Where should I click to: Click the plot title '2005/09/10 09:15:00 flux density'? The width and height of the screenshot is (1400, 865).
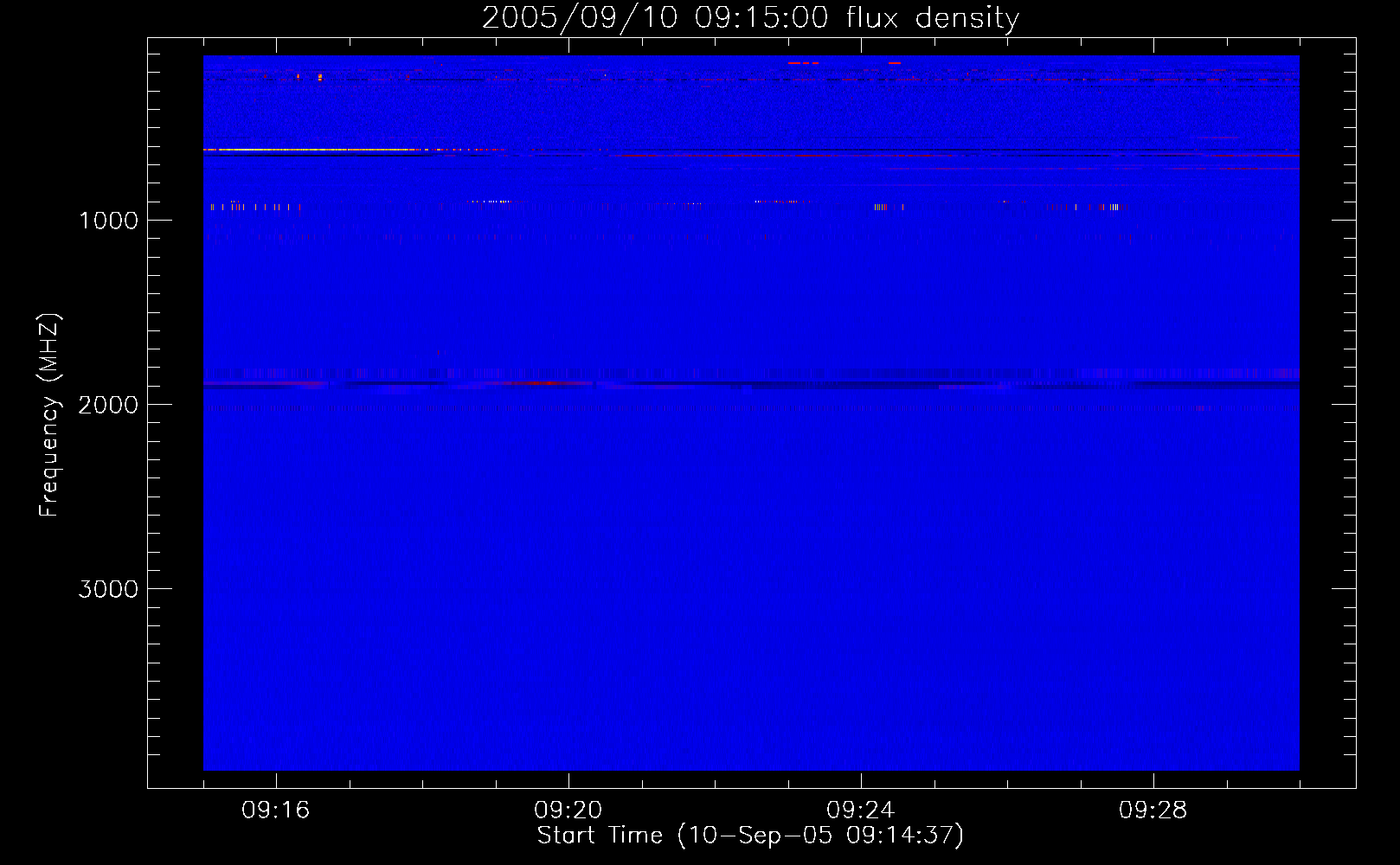[x=750, y=17]
